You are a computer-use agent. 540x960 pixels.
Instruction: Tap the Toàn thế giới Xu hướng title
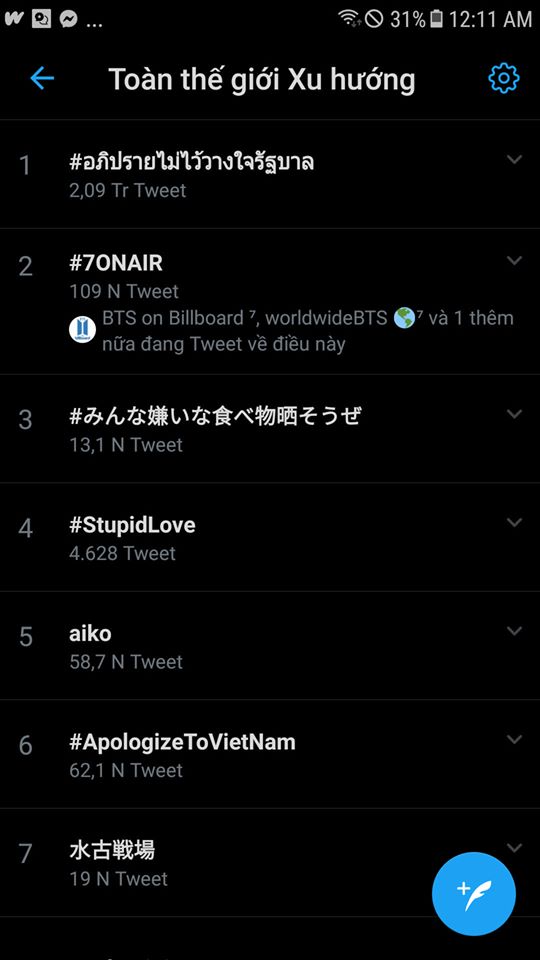click(261, 80)
